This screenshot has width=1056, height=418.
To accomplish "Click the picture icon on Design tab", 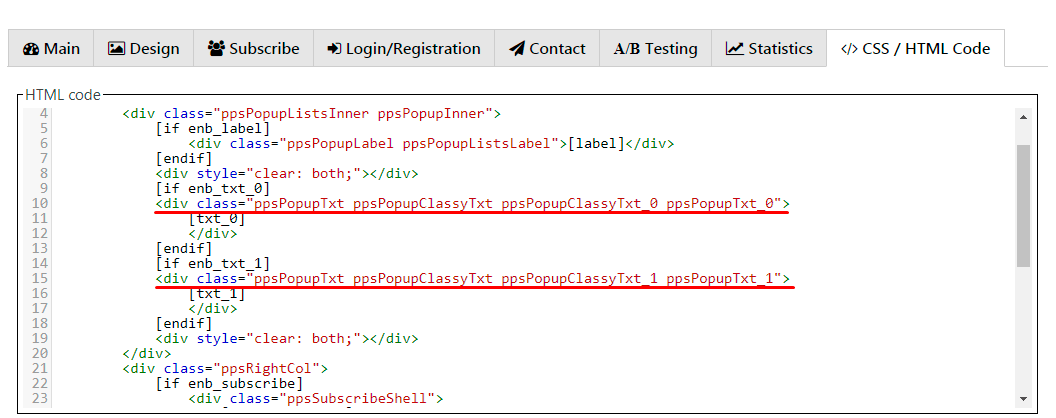I will click(x=117, y=49).
